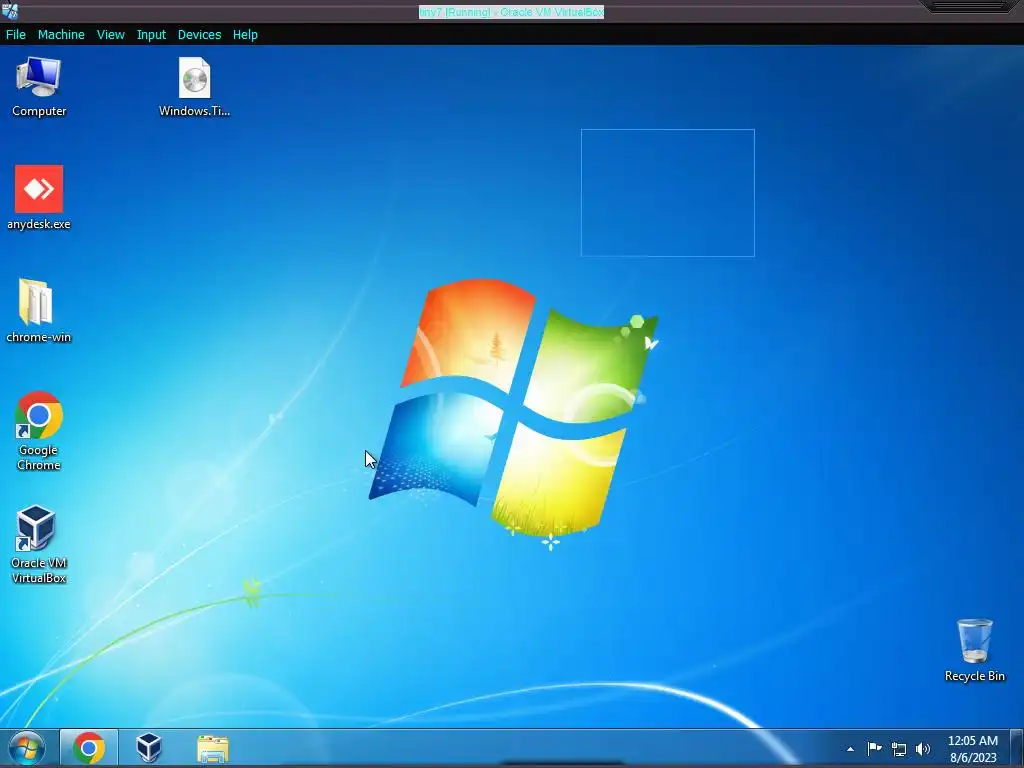Select the Windows.Ti... disc image file
Screen dimensions: 1024x768
(194, 87)
